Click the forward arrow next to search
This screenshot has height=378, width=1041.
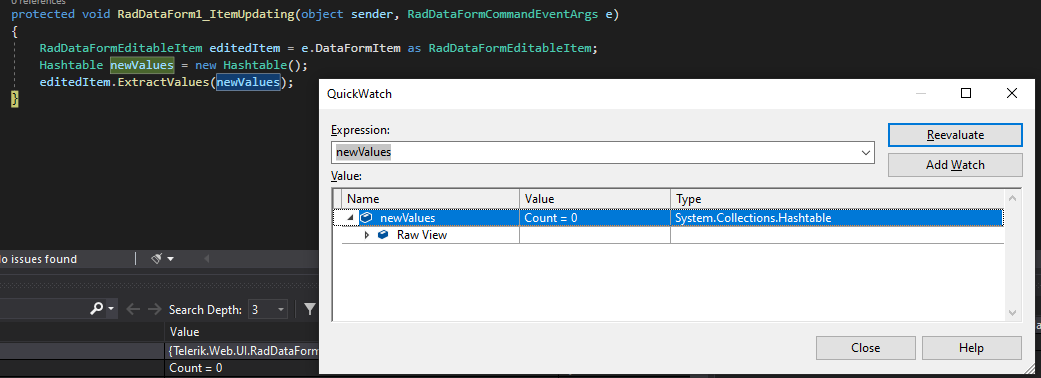point(153,309)
